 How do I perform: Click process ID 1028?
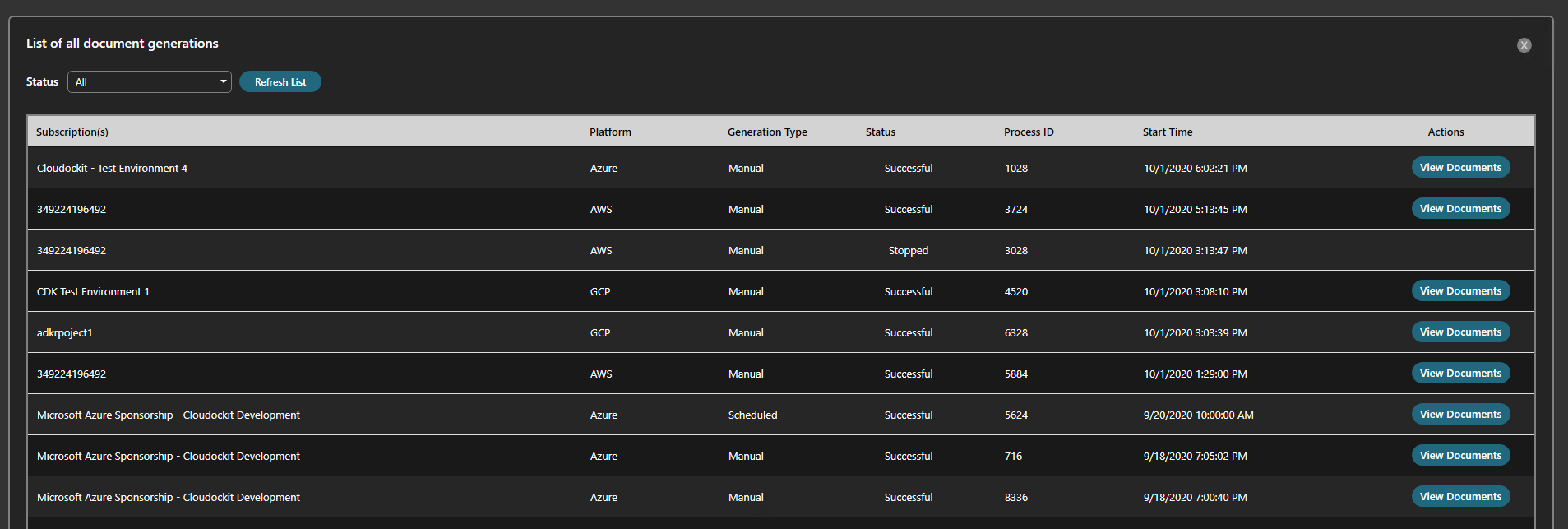tap(1016, 168)
